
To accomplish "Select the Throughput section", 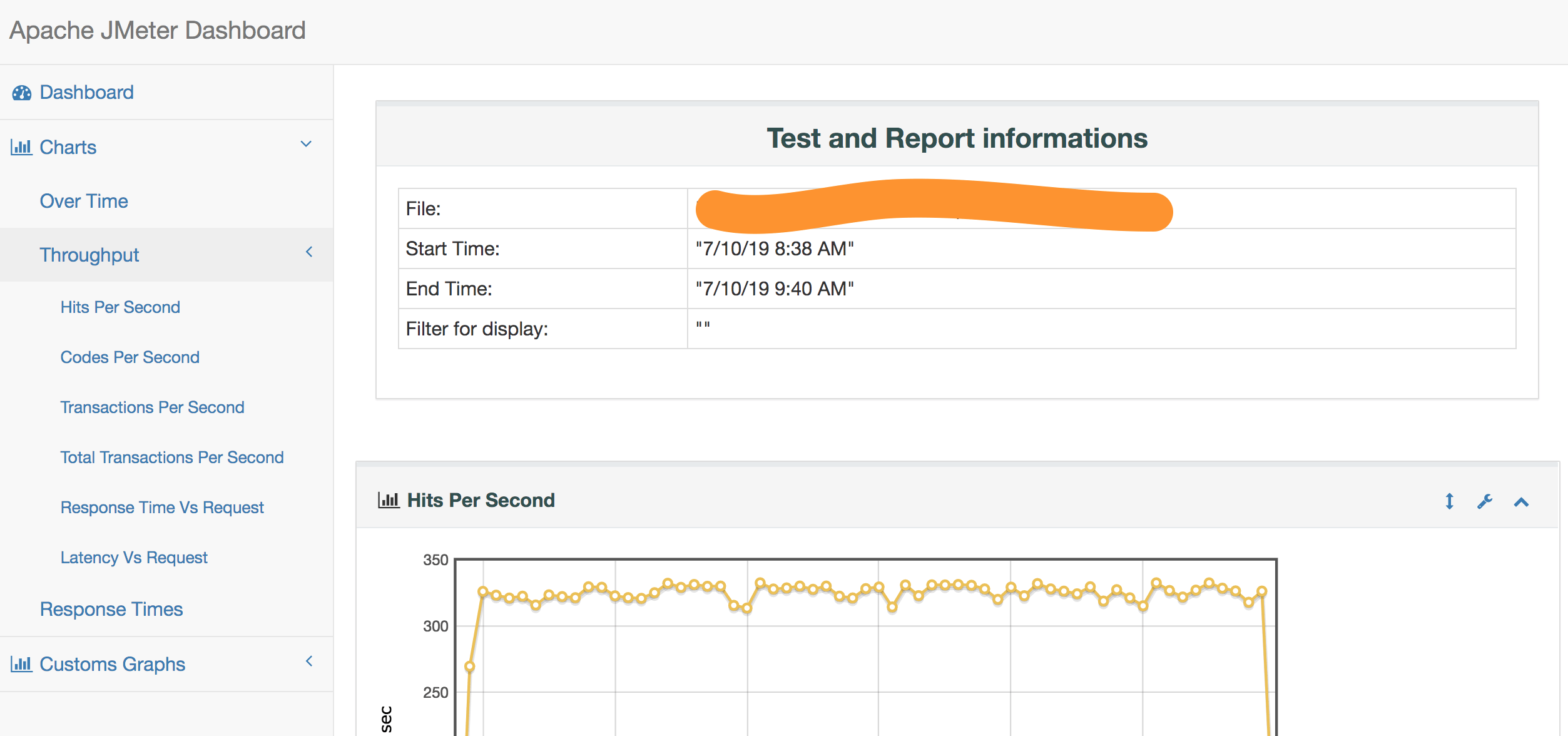I will 89,255.
